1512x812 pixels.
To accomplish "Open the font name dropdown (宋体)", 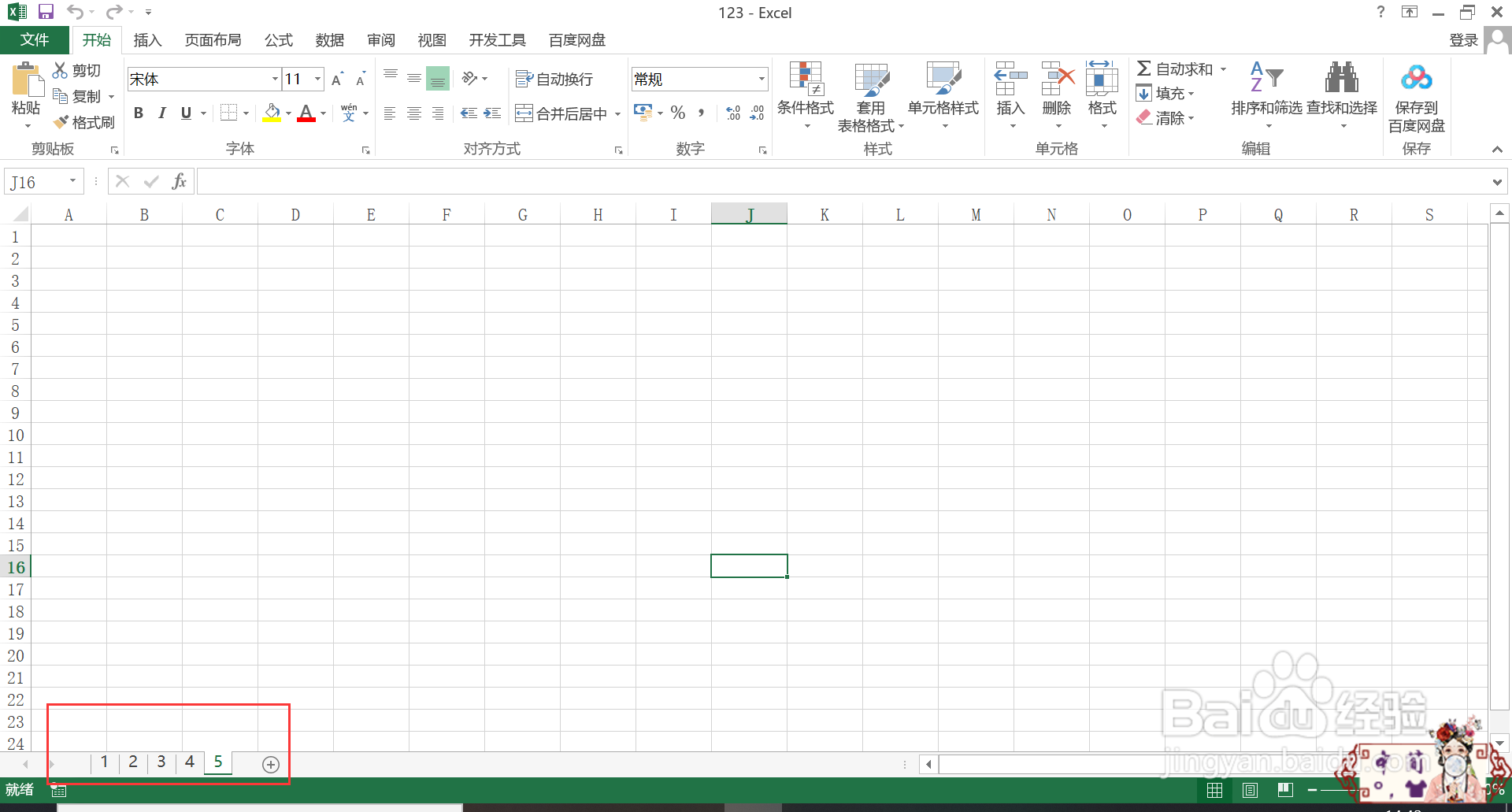I will tap(275, 79).
